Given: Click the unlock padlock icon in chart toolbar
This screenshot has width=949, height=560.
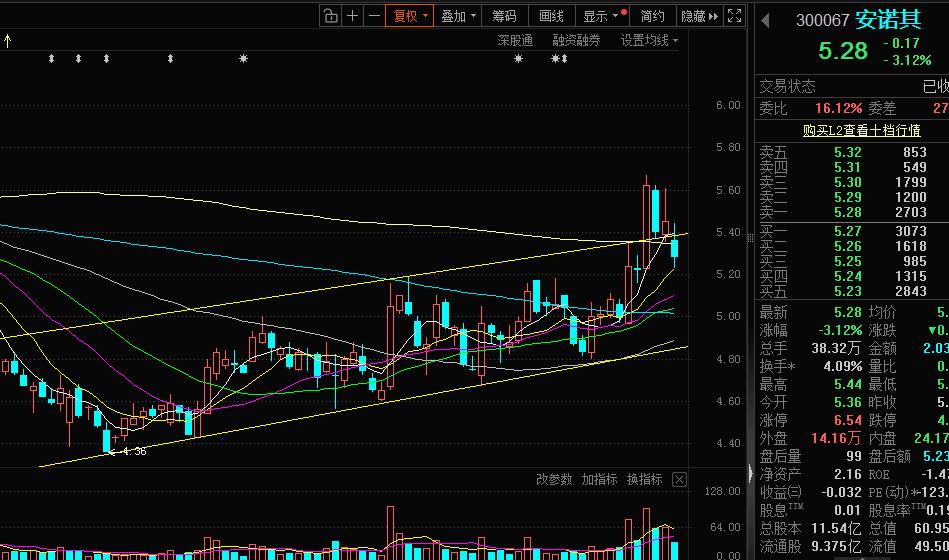Looking at the screenshot, I should point(330,16).
